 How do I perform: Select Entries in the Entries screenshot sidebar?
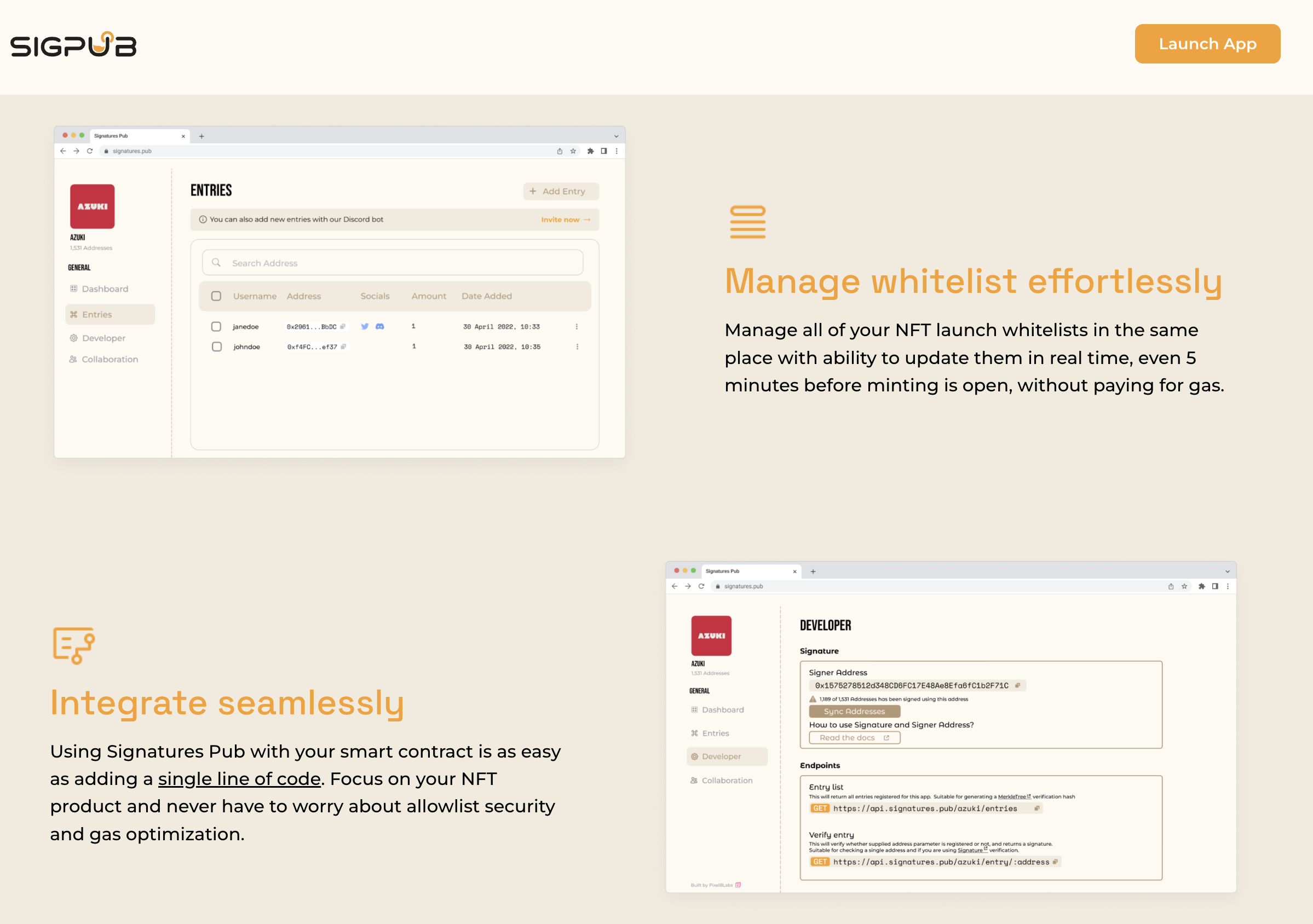coord(110,315)
